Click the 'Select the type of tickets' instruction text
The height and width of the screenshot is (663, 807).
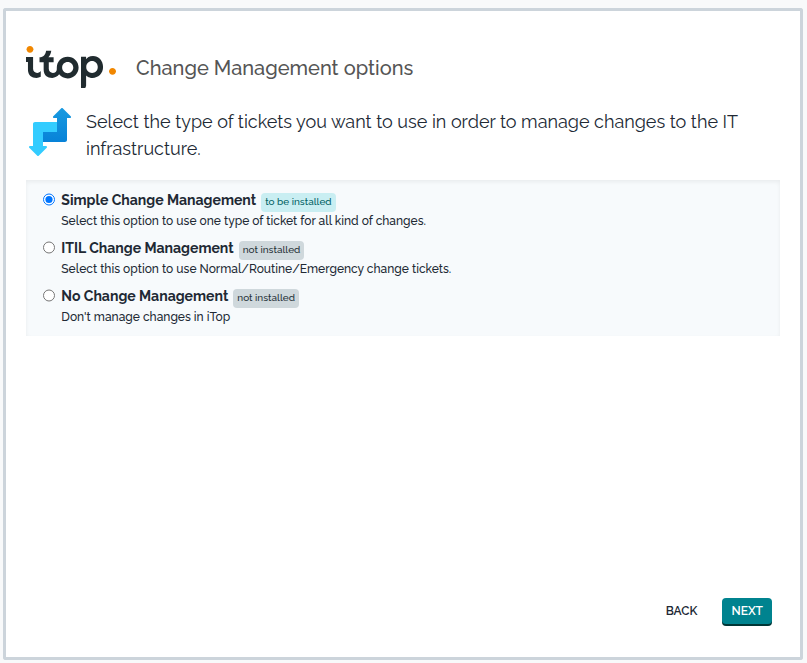[412, 135]
